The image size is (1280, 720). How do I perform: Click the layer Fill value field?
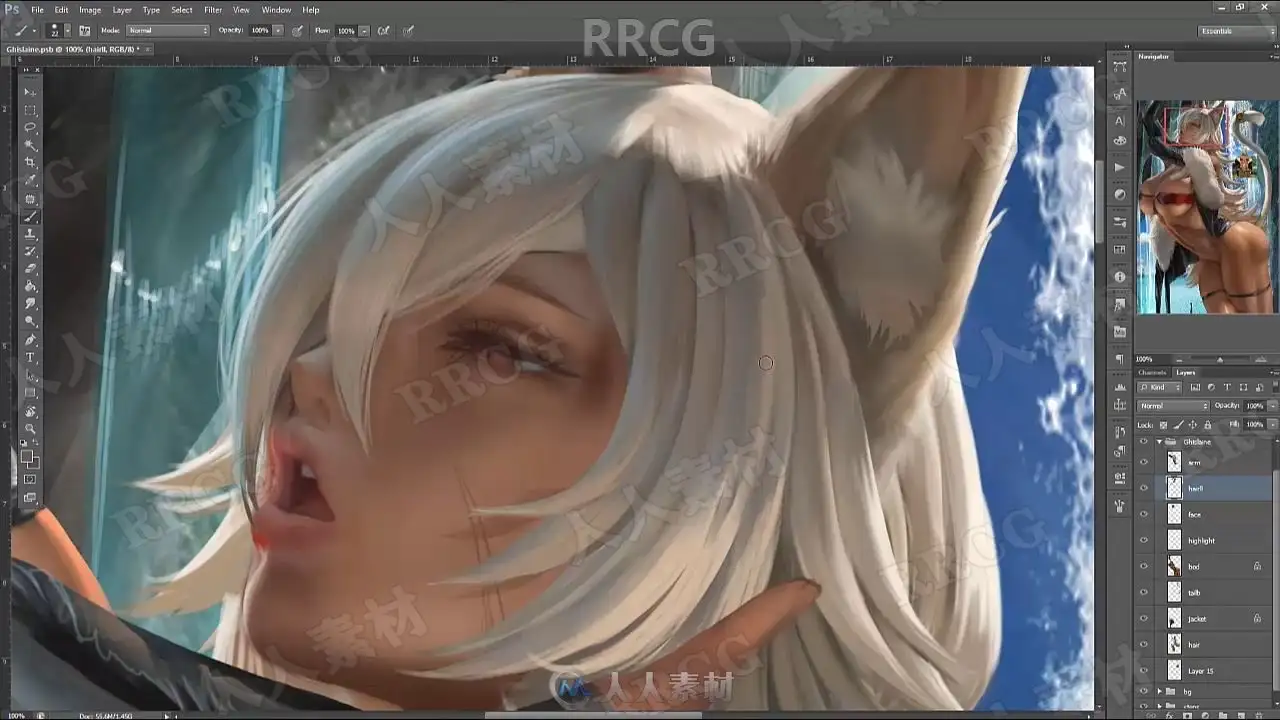point(1254,424)
